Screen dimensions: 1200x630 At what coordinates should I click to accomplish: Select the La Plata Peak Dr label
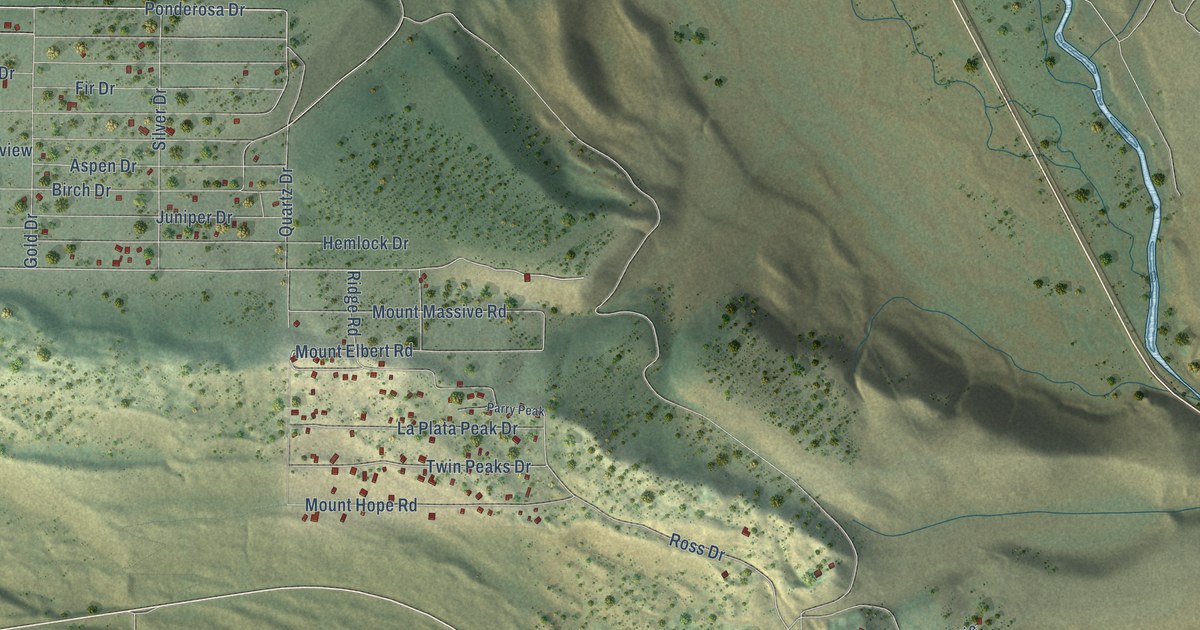457,428
